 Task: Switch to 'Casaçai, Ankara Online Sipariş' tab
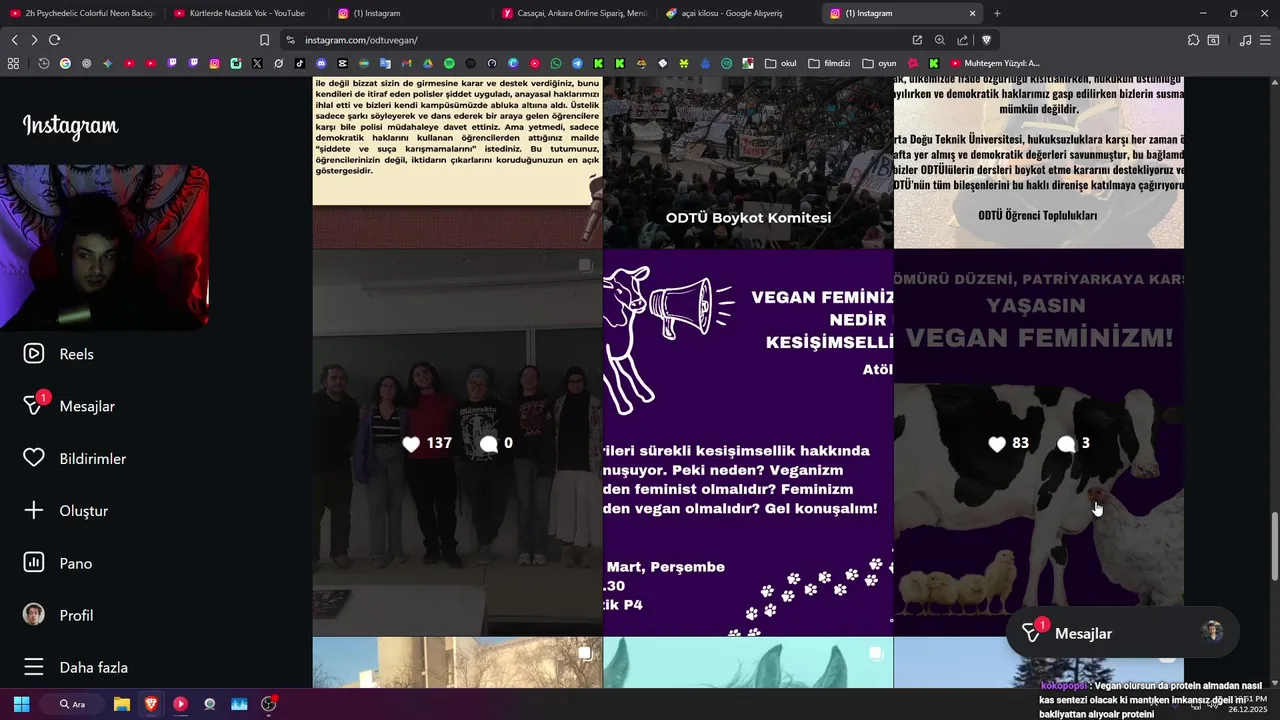click(x=575, y=13)
